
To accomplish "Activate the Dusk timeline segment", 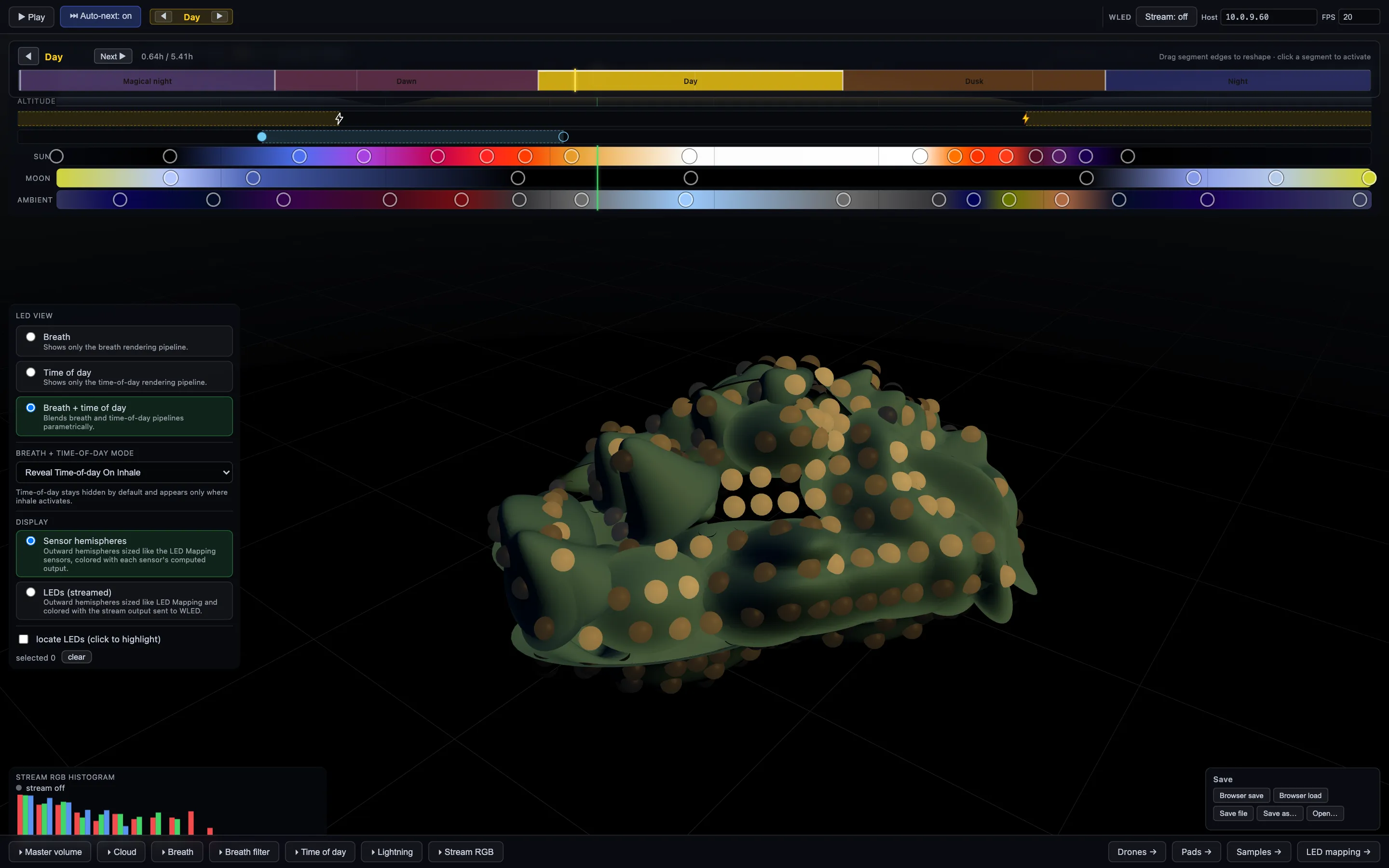I will click(x=974, y=81).
